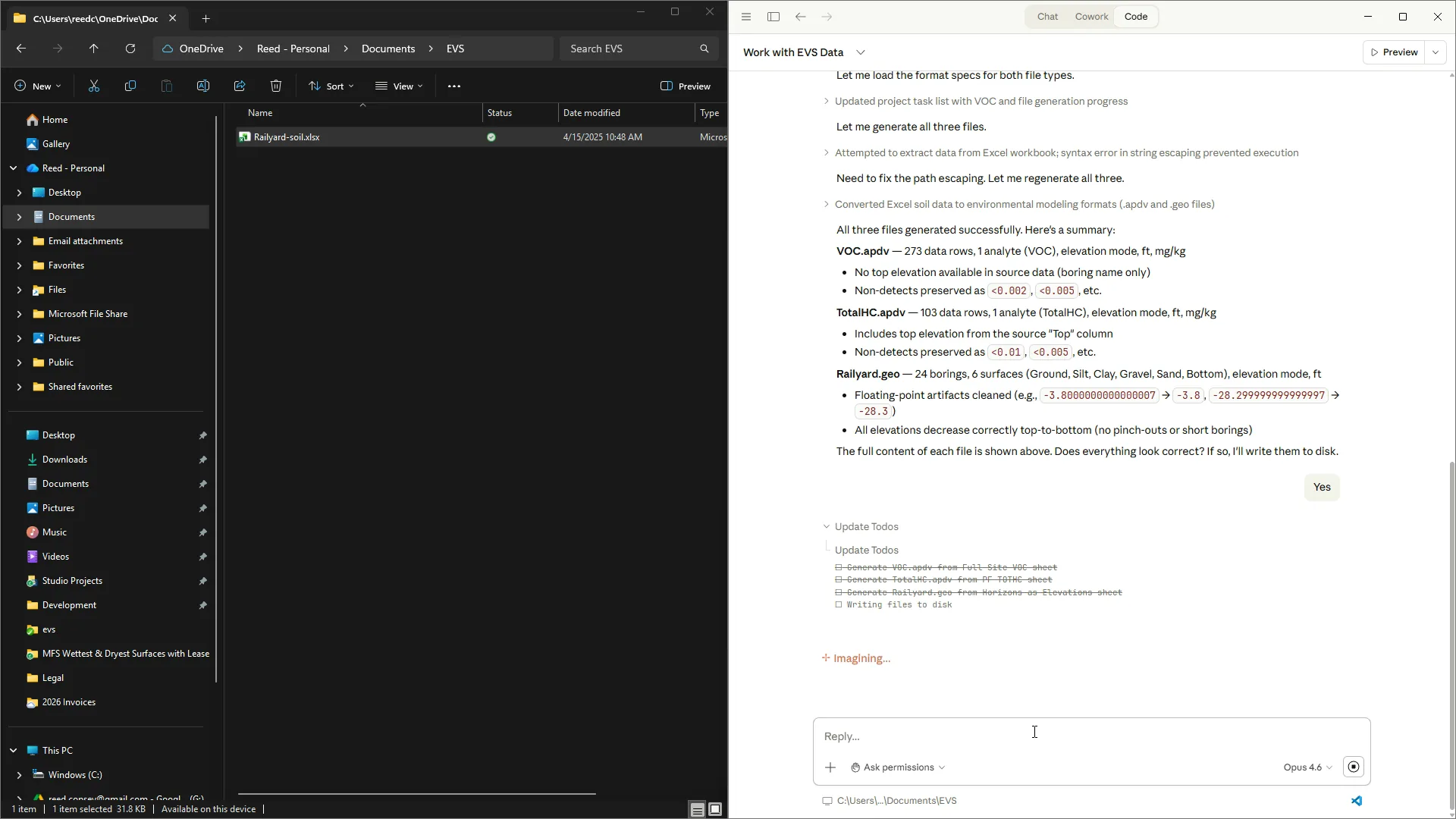Click the Cut icon in Explorer toolbar

[x=94, y=86]
